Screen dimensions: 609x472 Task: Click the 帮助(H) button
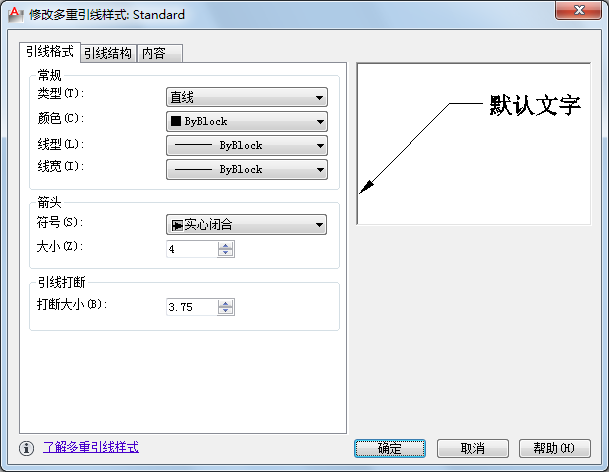(555, 448)
